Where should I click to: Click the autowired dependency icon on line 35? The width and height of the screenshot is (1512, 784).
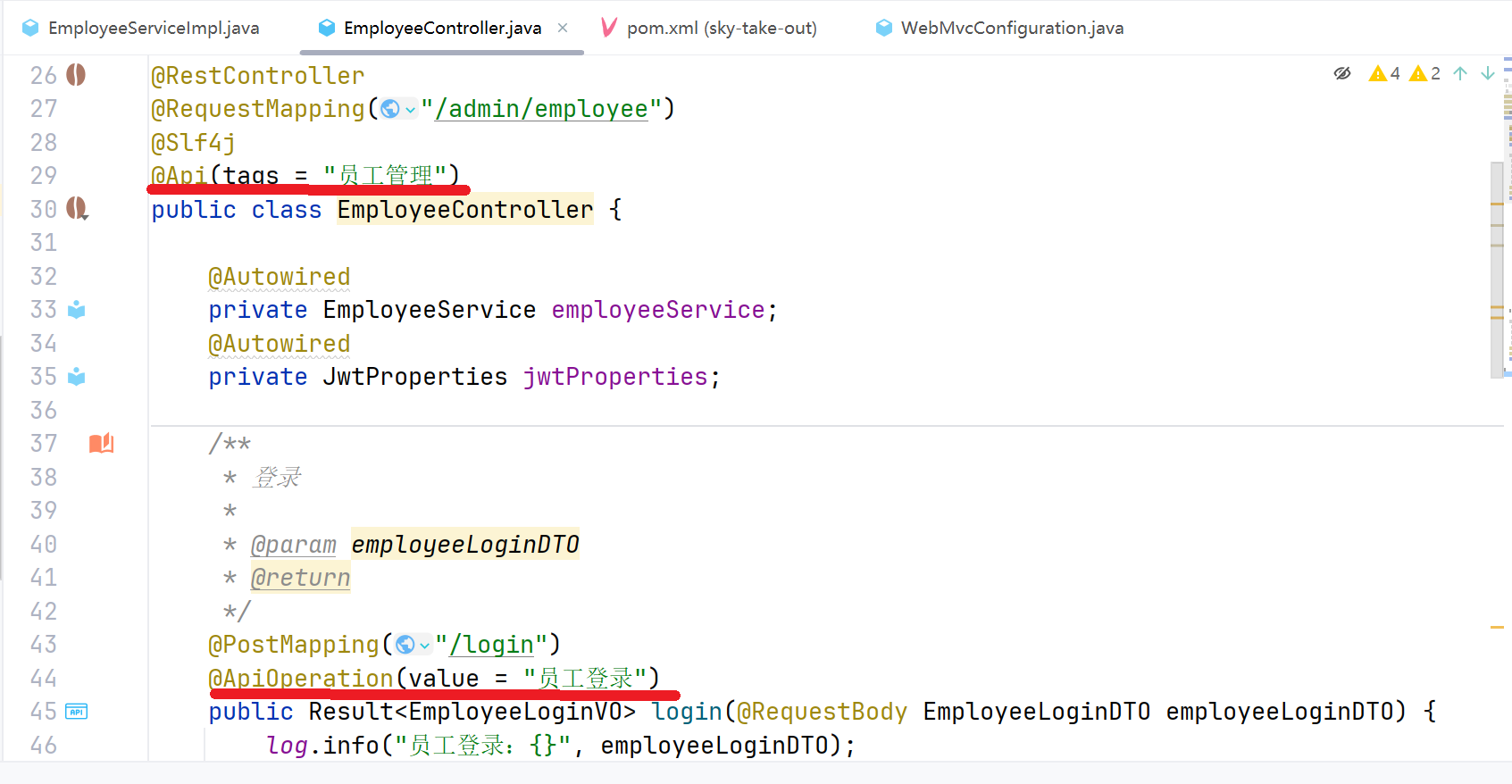point(77,377)
